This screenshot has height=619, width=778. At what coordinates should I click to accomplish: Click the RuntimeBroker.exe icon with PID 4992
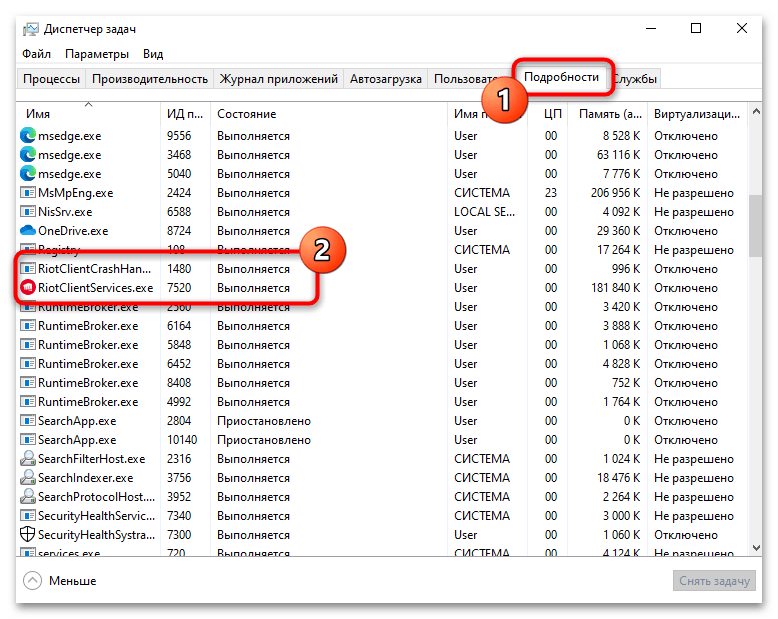coord(28,402)
